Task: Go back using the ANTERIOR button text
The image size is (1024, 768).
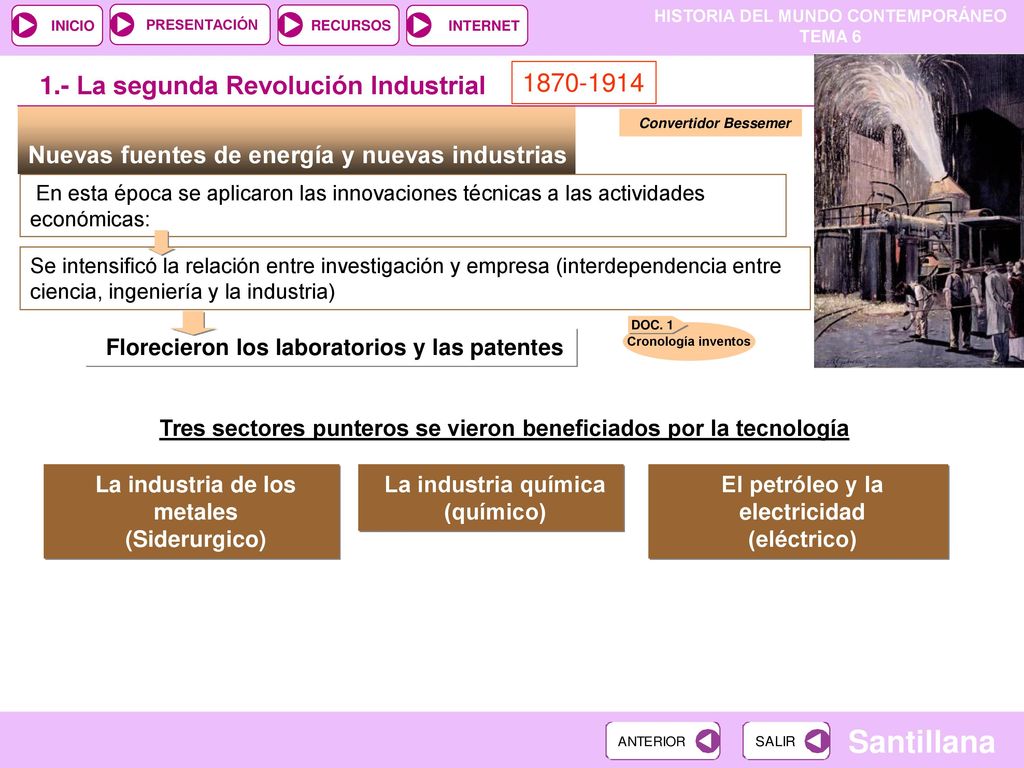Action: (651, 741)
